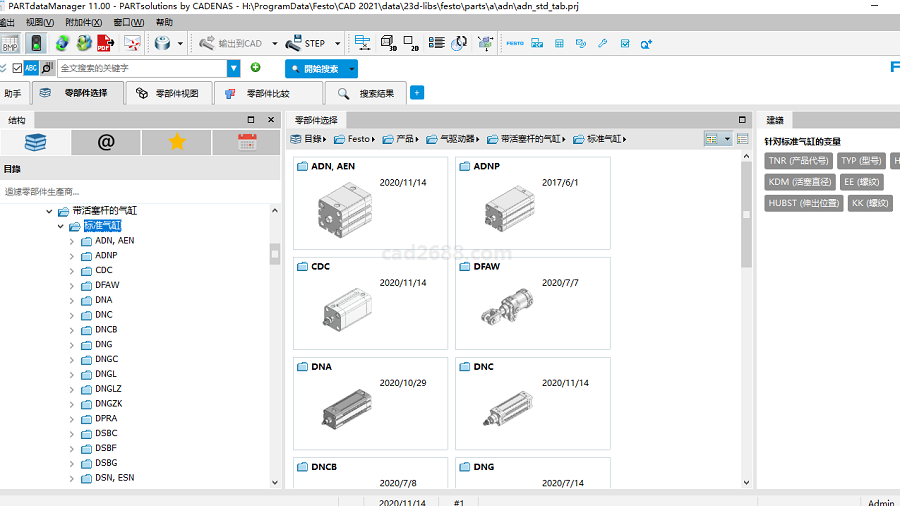Toggle the ABC text search mode
This screenshot has height=506, width=900.
(x=31, y=68)
